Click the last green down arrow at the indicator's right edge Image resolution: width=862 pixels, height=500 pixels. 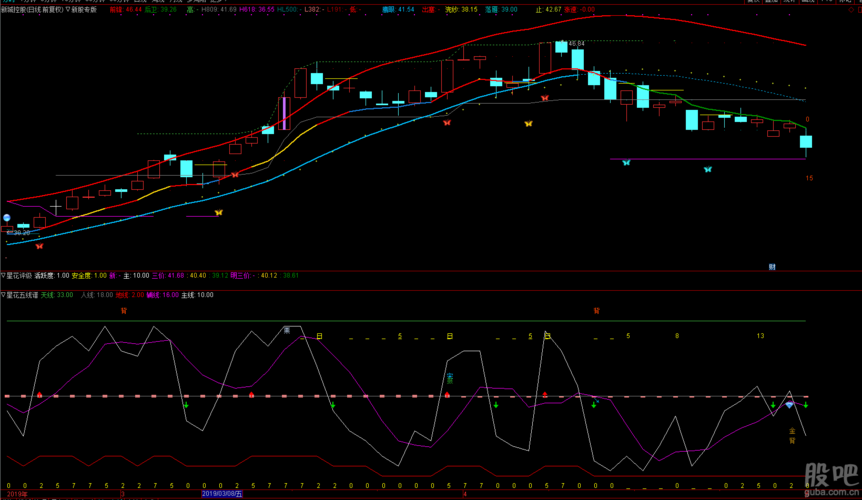[805, 405]
